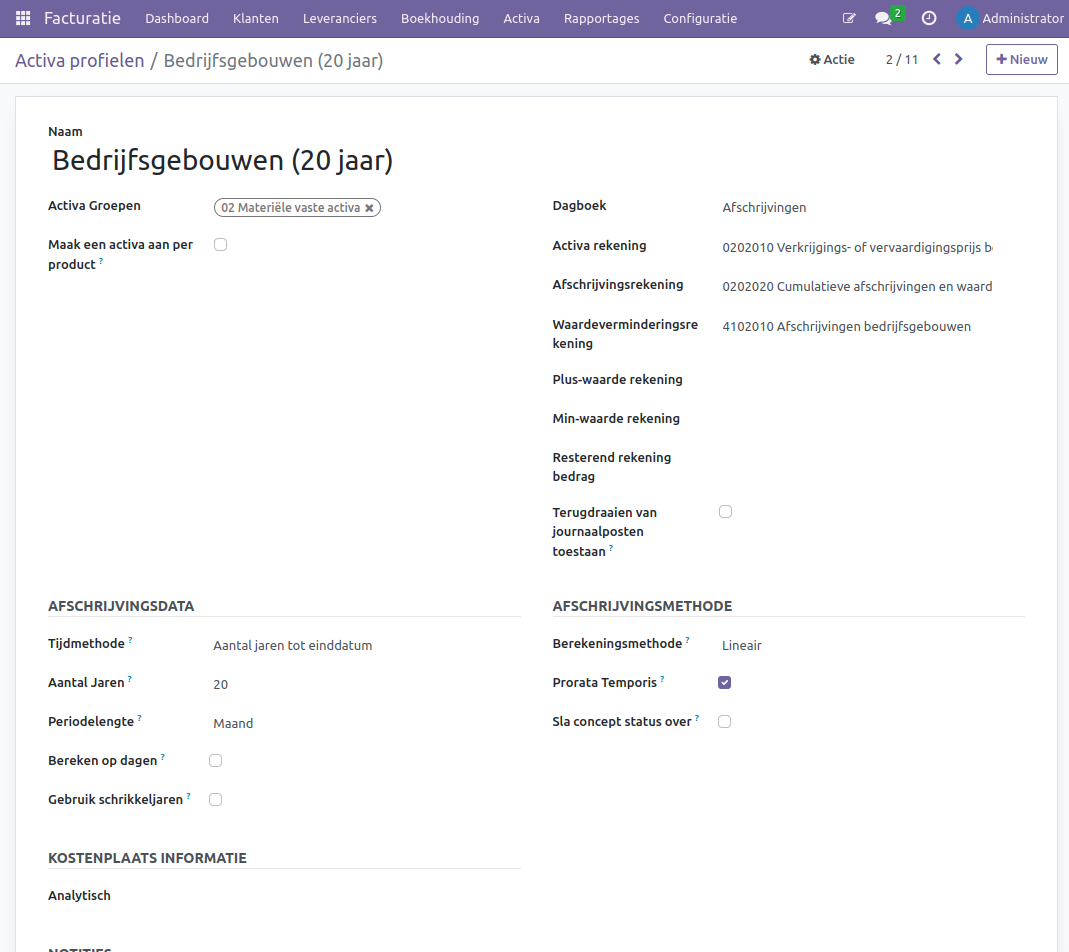Click the Nieuw button
The width and height of the screenshot is (1069, 952).
point(1021,59)
